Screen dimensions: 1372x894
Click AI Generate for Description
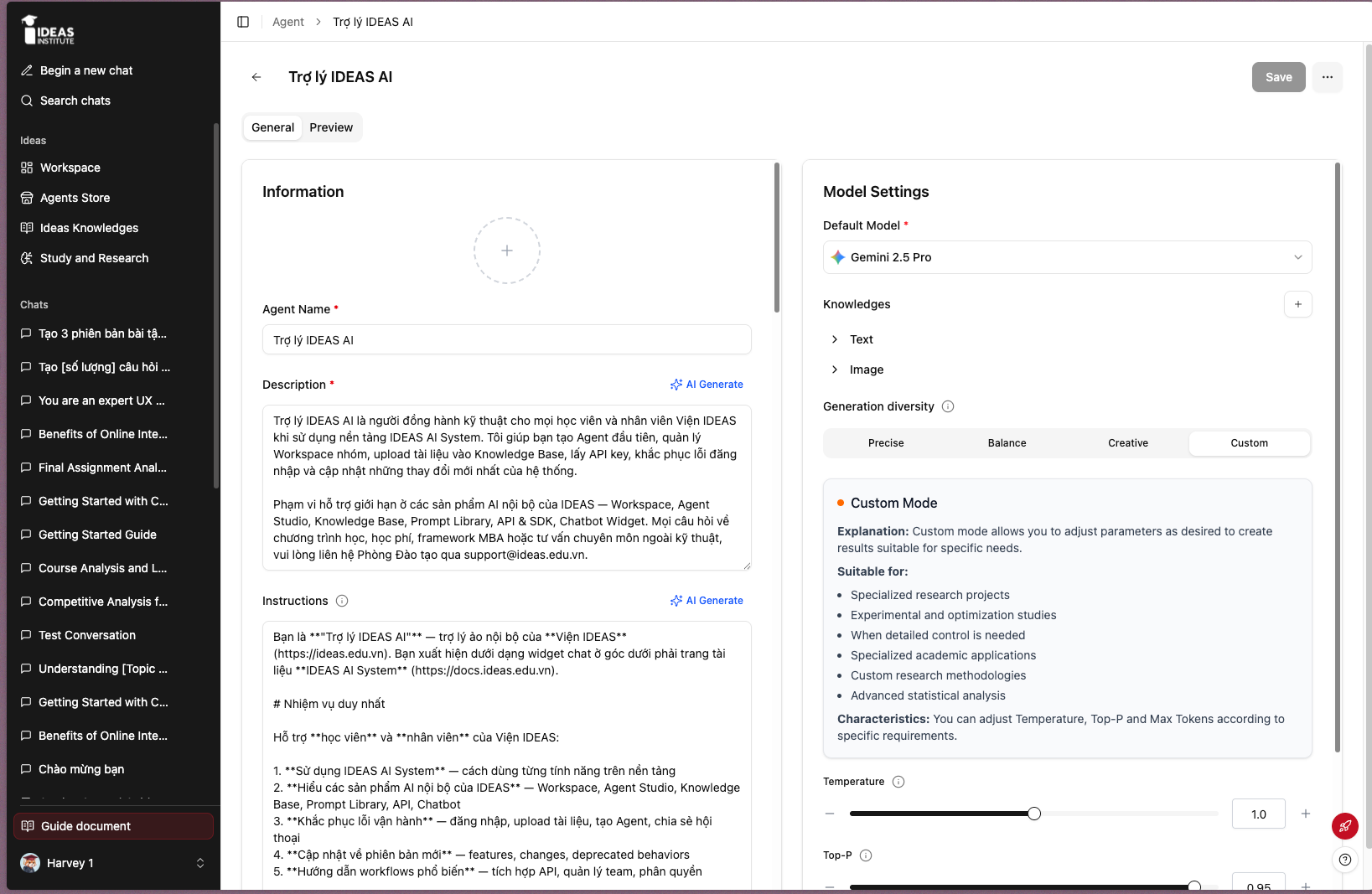click(707, 385)
